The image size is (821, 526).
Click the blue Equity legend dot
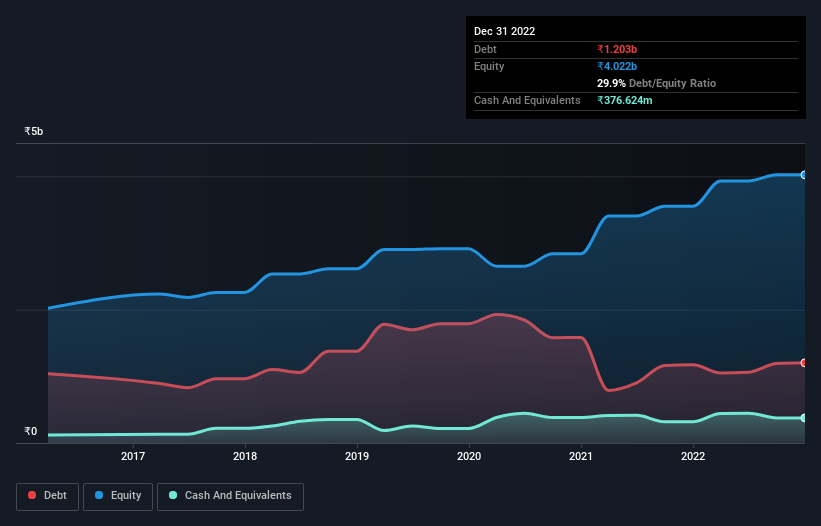(x=99, y=495)
